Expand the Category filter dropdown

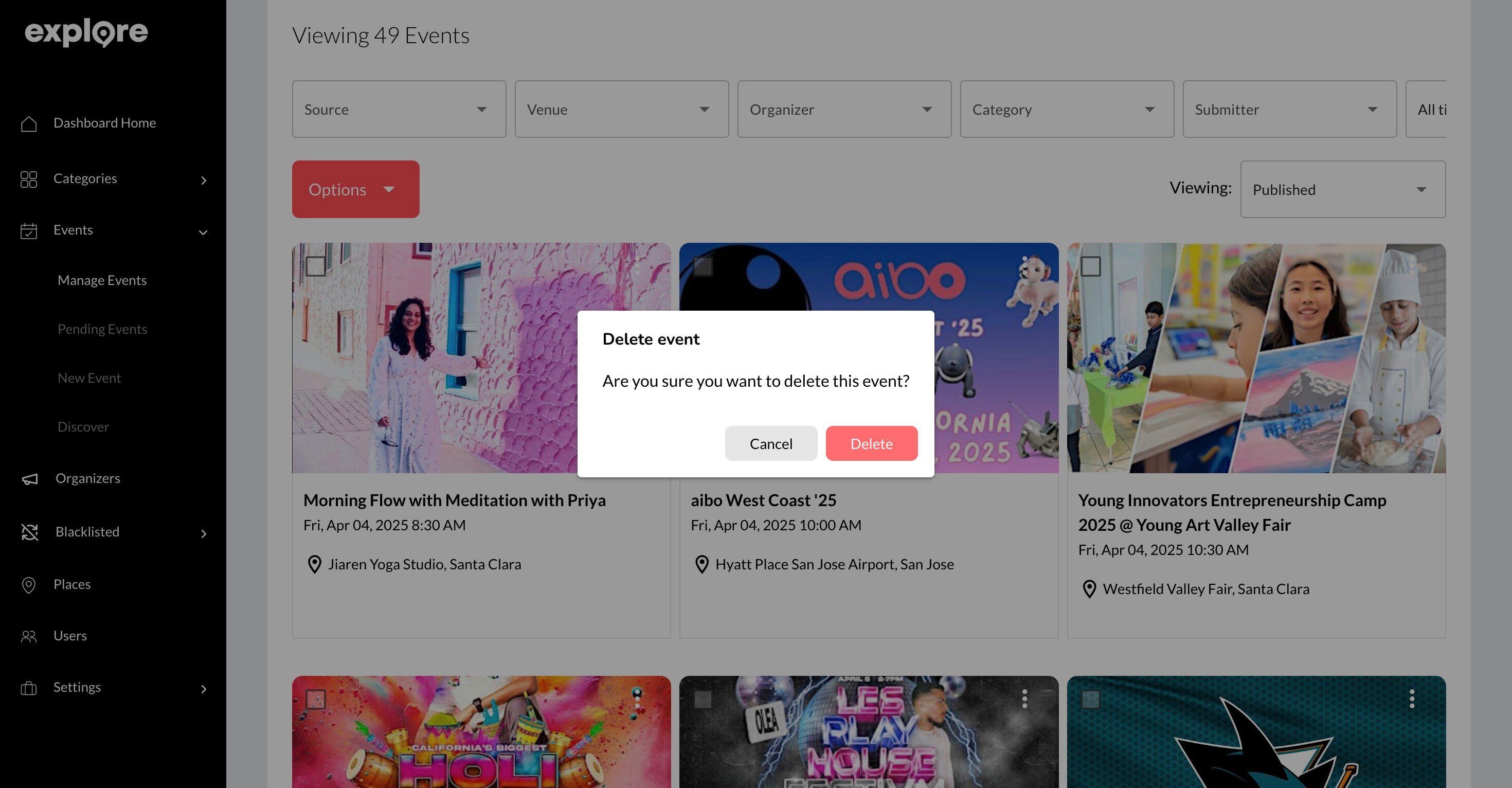coord(1067,109)
